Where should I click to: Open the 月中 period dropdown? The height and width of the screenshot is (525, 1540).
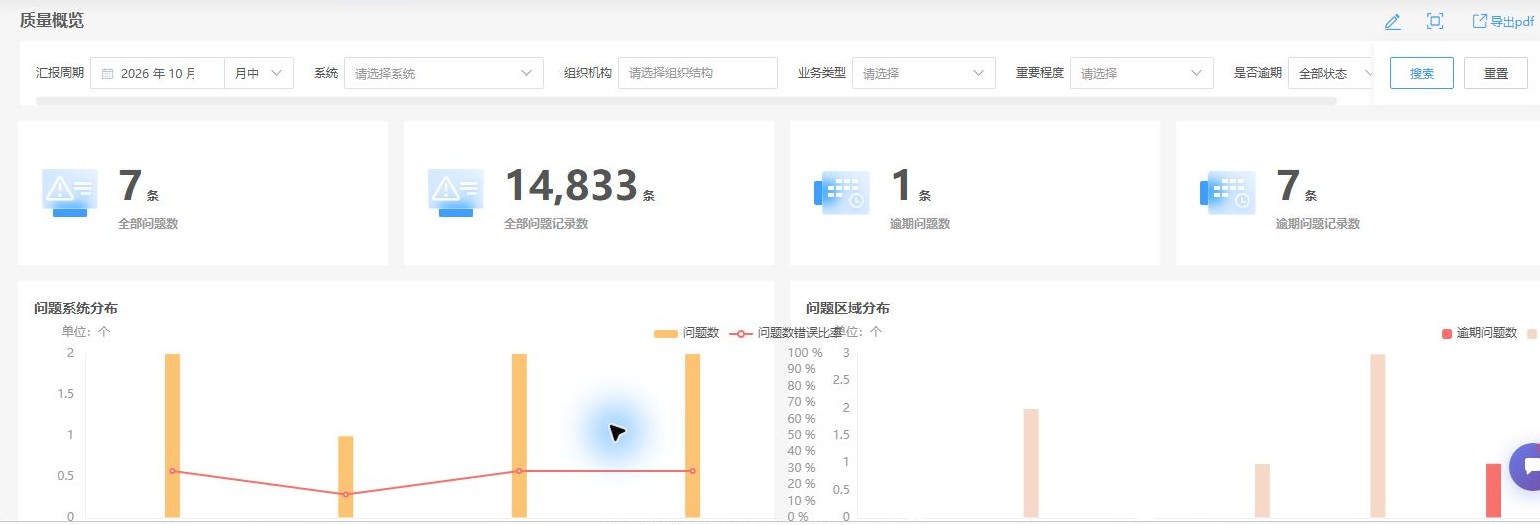click(x=259, y=73)
